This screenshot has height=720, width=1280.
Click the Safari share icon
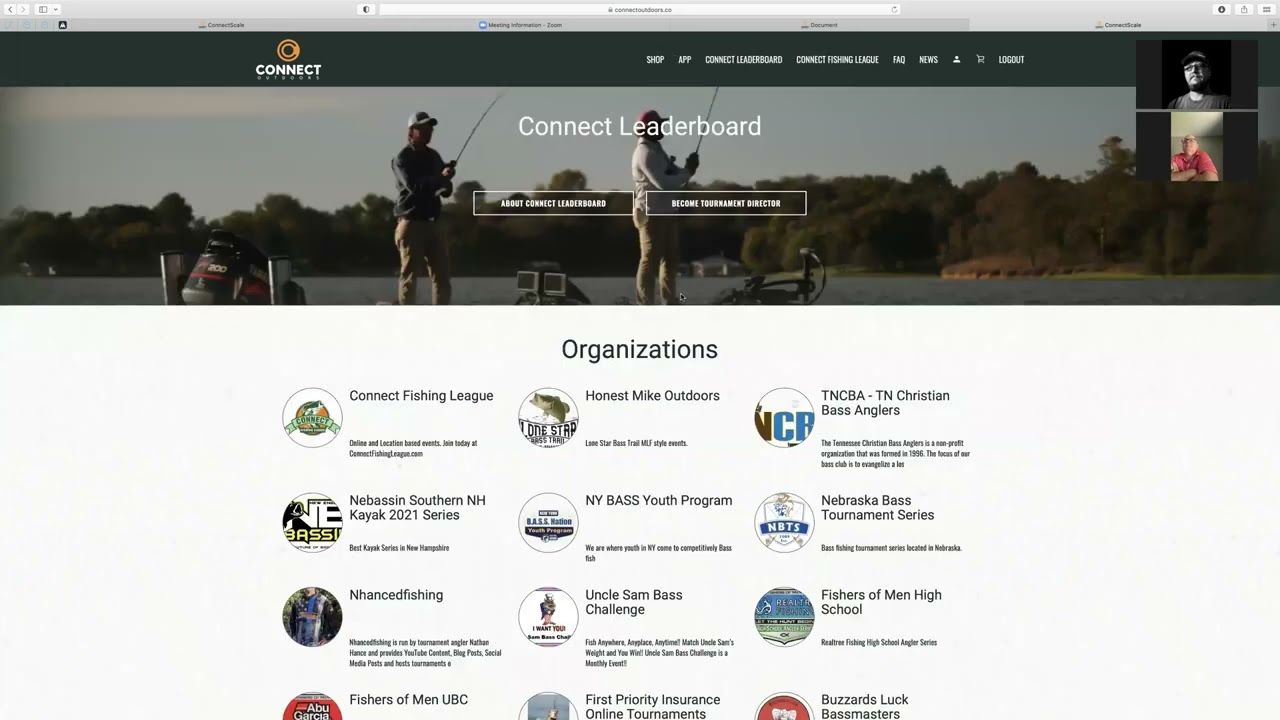coord(1244,9)
